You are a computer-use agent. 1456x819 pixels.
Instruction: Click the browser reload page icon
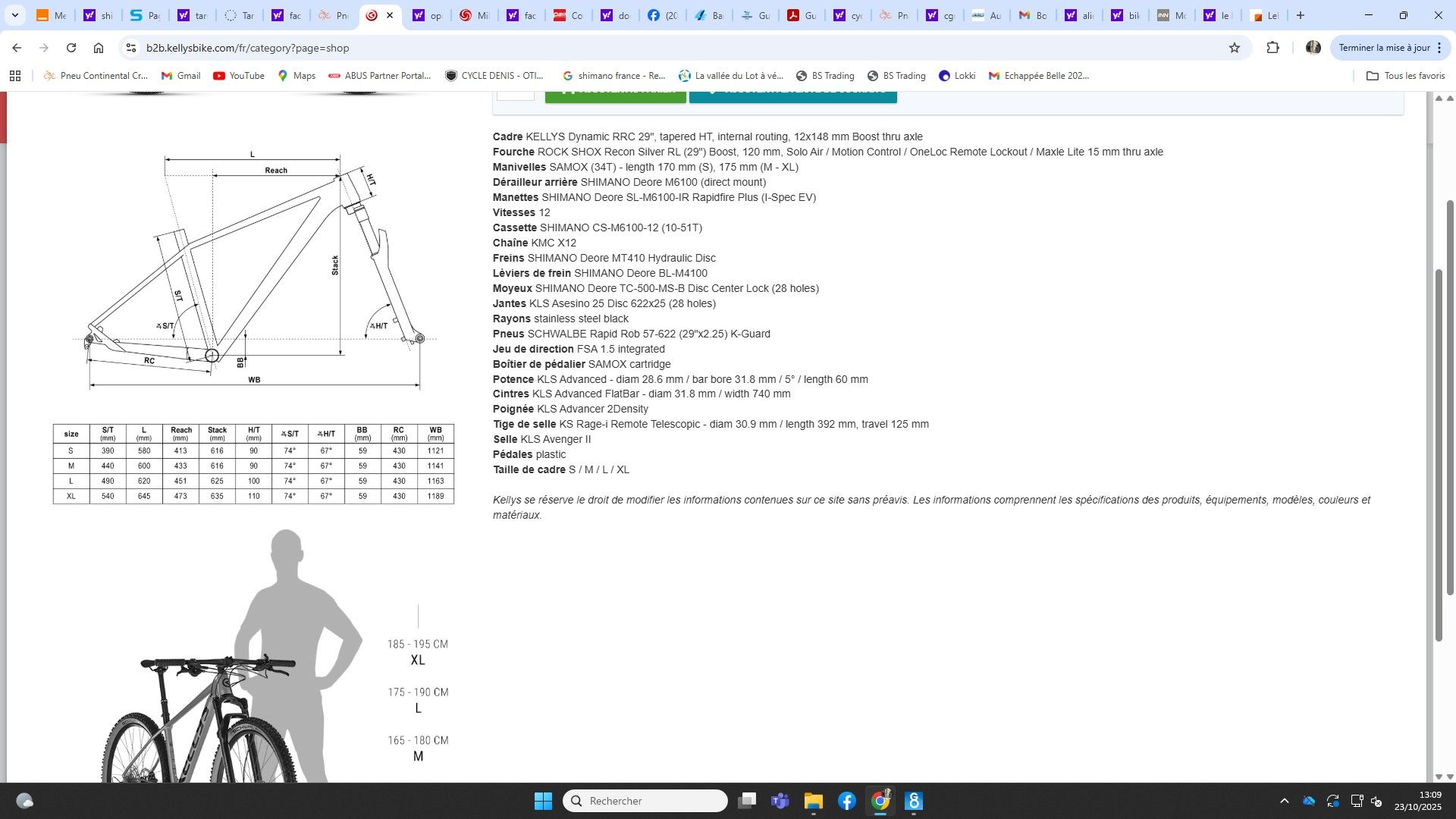click(x=71, y=48)
